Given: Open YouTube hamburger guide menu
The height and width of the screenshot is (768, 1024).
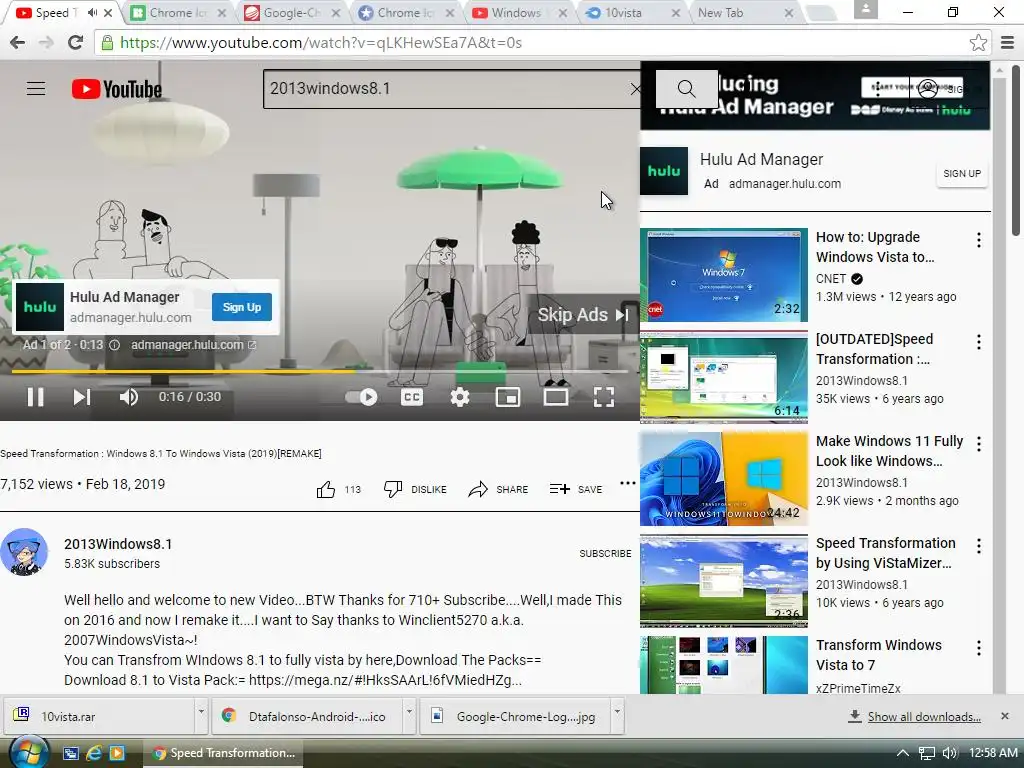Looking at the screenshot, I should coord(36,89).
